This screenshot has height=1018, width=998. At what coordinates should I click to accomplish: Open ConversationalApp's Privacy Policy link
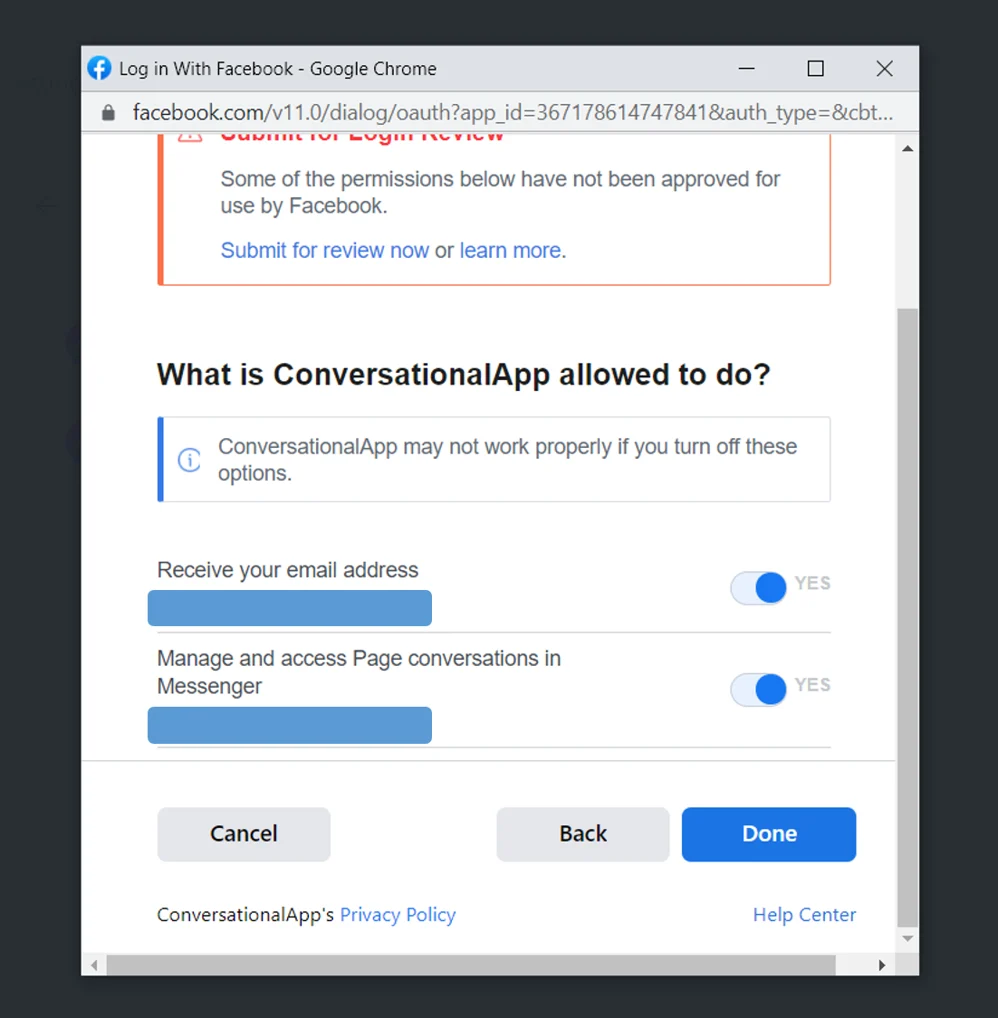(x=397, y=915)
